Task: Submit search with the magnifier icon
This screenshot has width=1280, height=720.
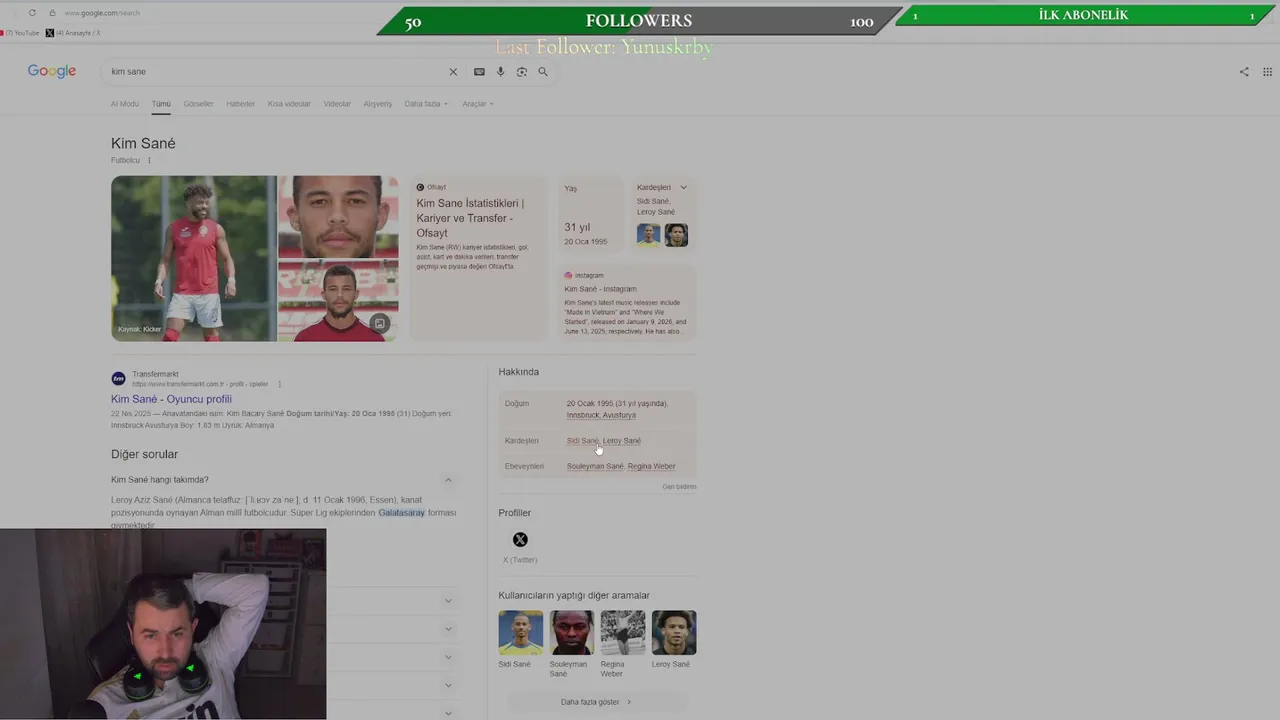Action: point(543,72)
